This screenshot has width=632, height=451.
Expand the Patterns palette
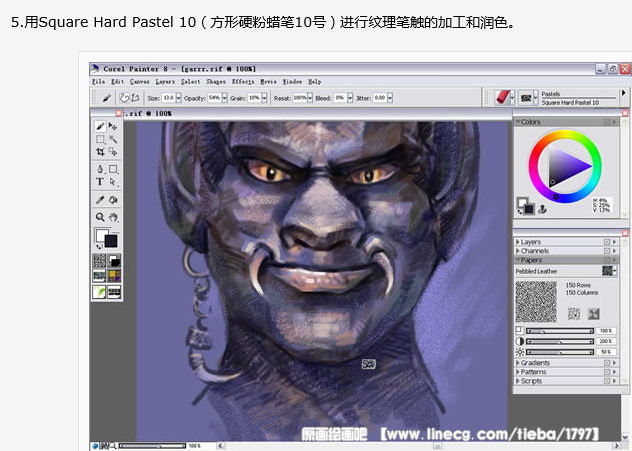click(x=518, y=372)
